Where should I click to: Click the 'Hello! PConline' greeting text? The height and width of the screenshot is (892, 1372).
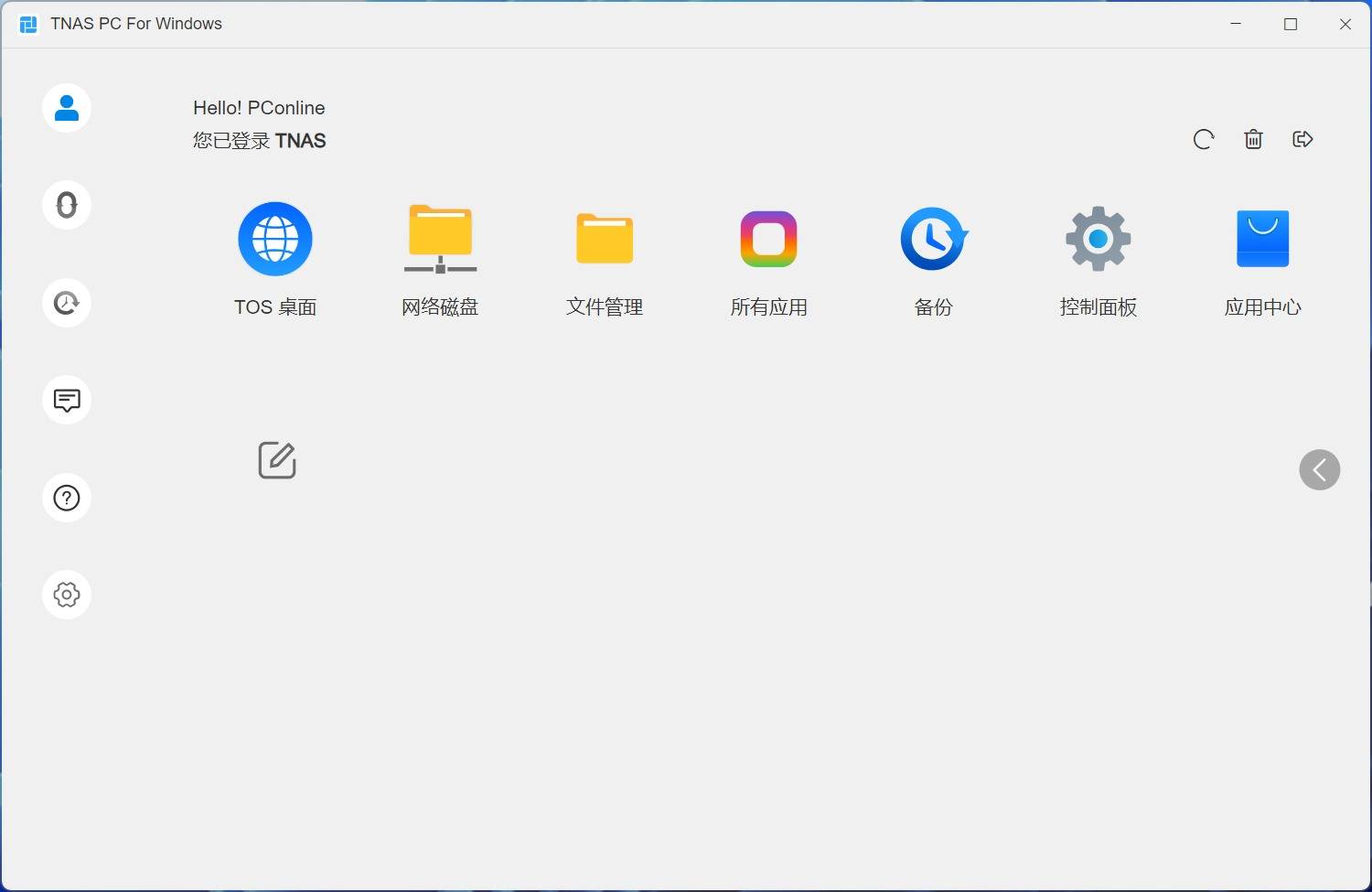coord(259,108)
